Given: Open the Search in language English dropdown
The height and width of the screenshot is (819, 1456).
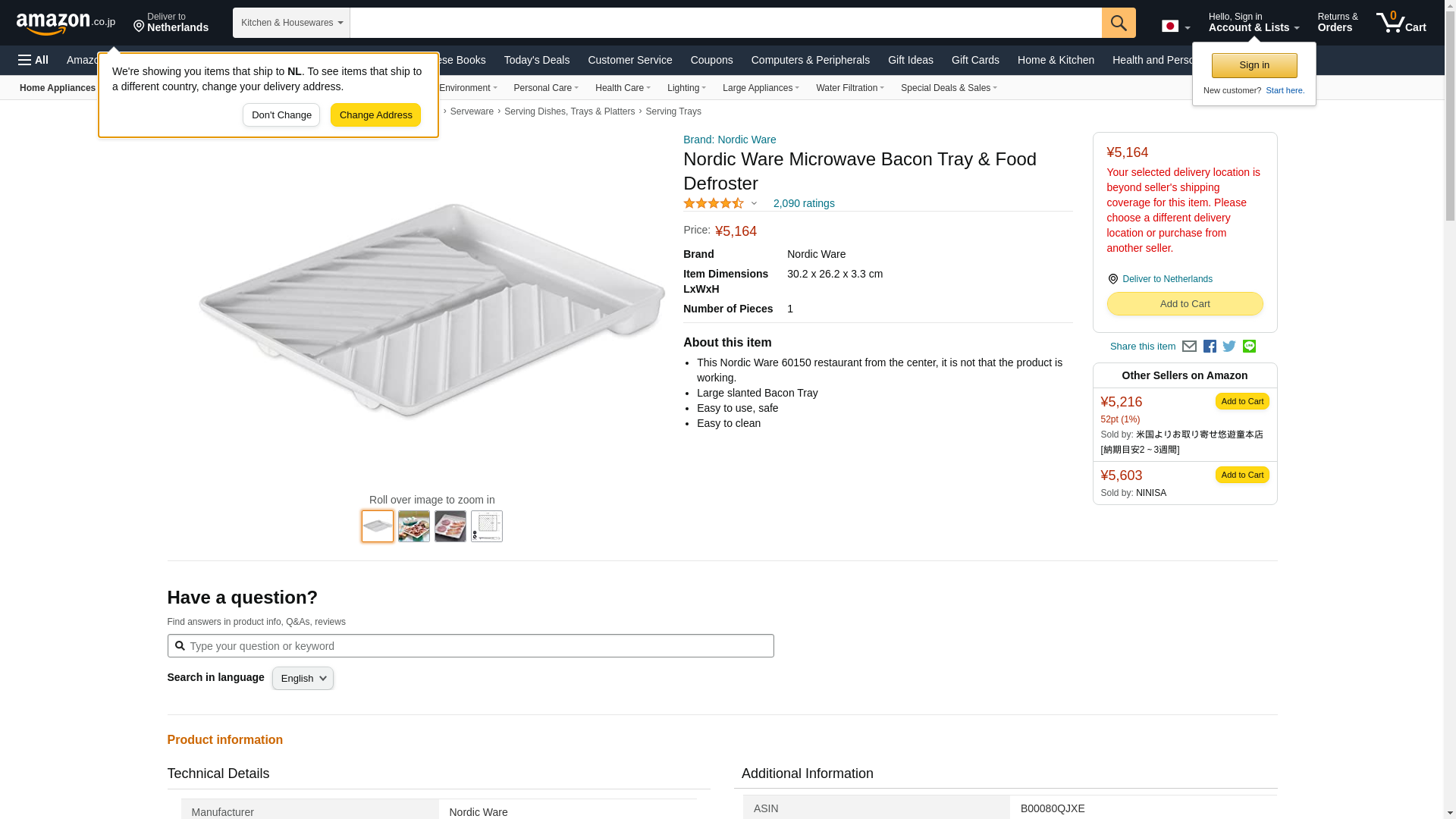Looking at the screenshot, I should (303, 679).
